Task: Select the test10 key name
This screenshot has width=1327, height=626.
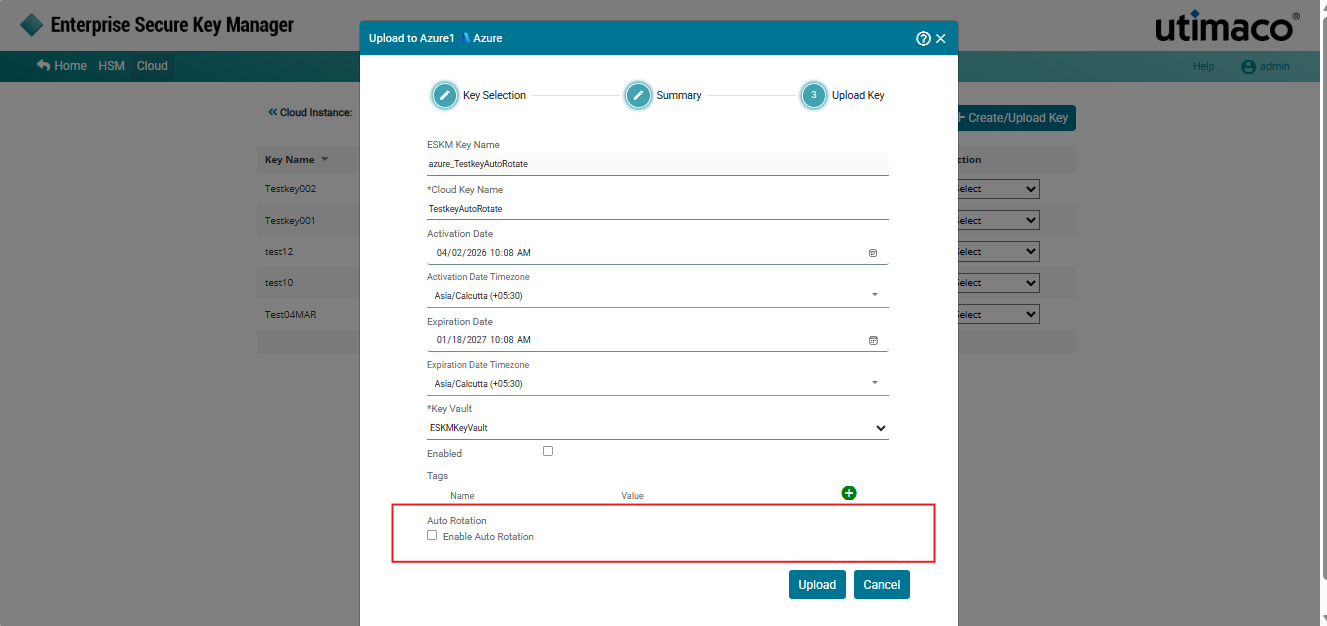Action: click(x=279, y=283)
